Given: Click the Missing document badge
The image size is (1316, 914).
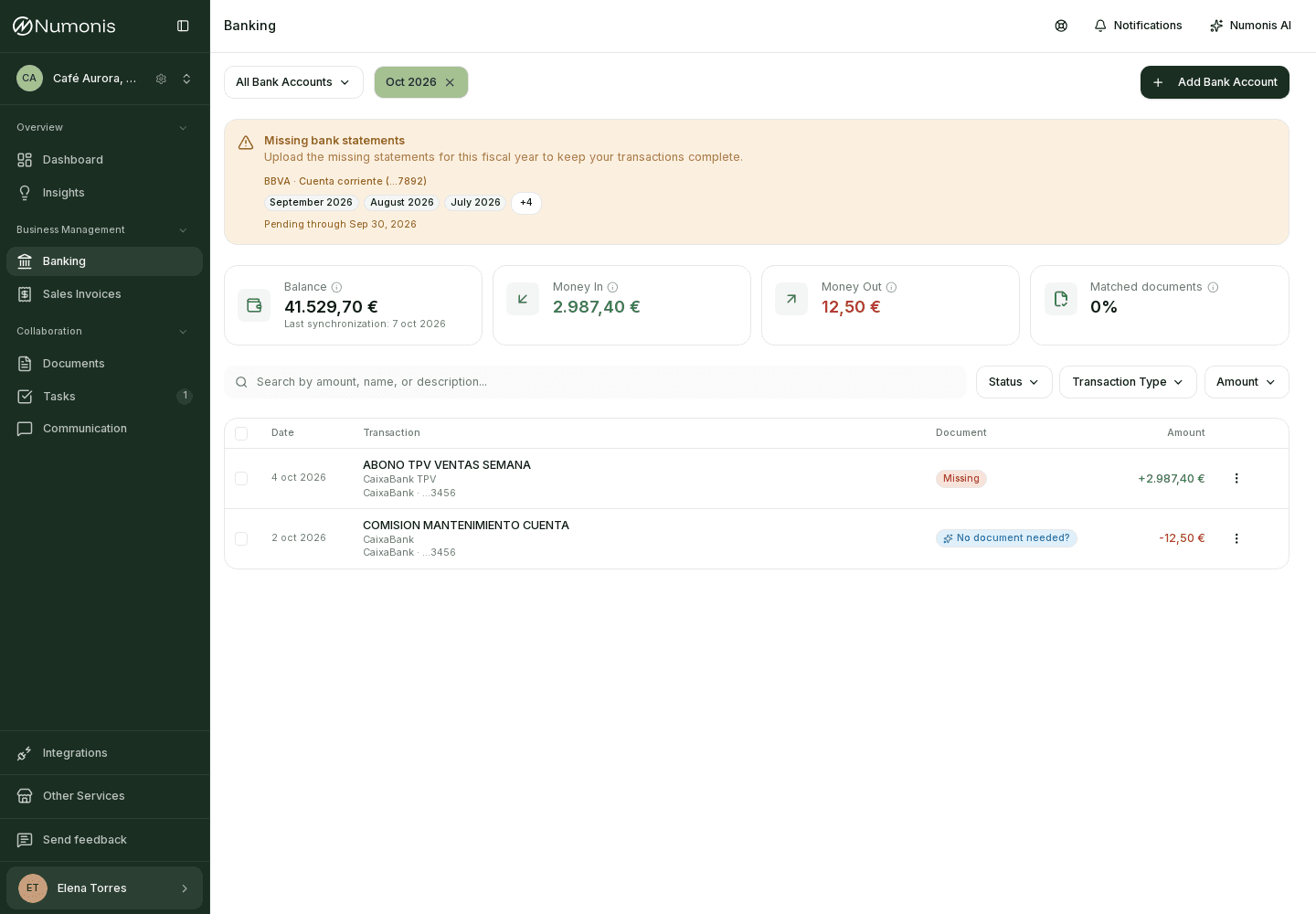Looking at the screenshot, I should (961, 478).
